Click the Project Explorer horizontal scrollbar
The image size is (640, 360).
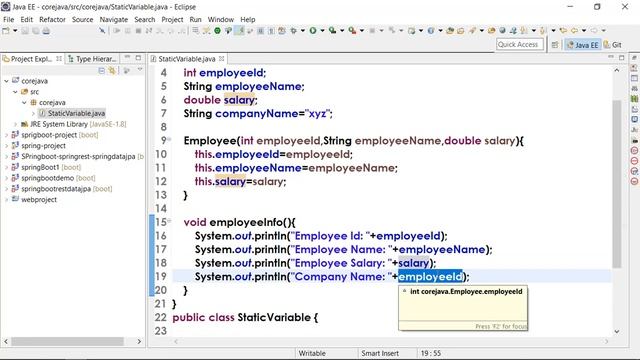pyautogui.click(x=67, y=341)
